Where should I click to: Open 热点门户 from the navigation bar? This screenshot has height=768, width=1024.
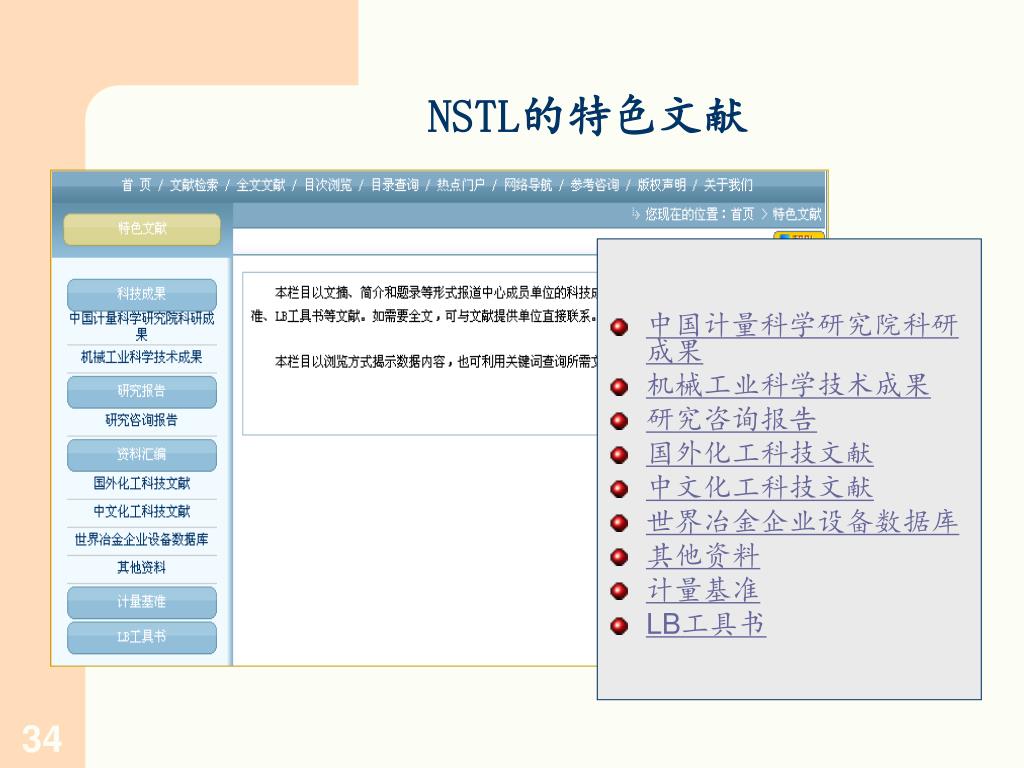(x=461, y=185)
